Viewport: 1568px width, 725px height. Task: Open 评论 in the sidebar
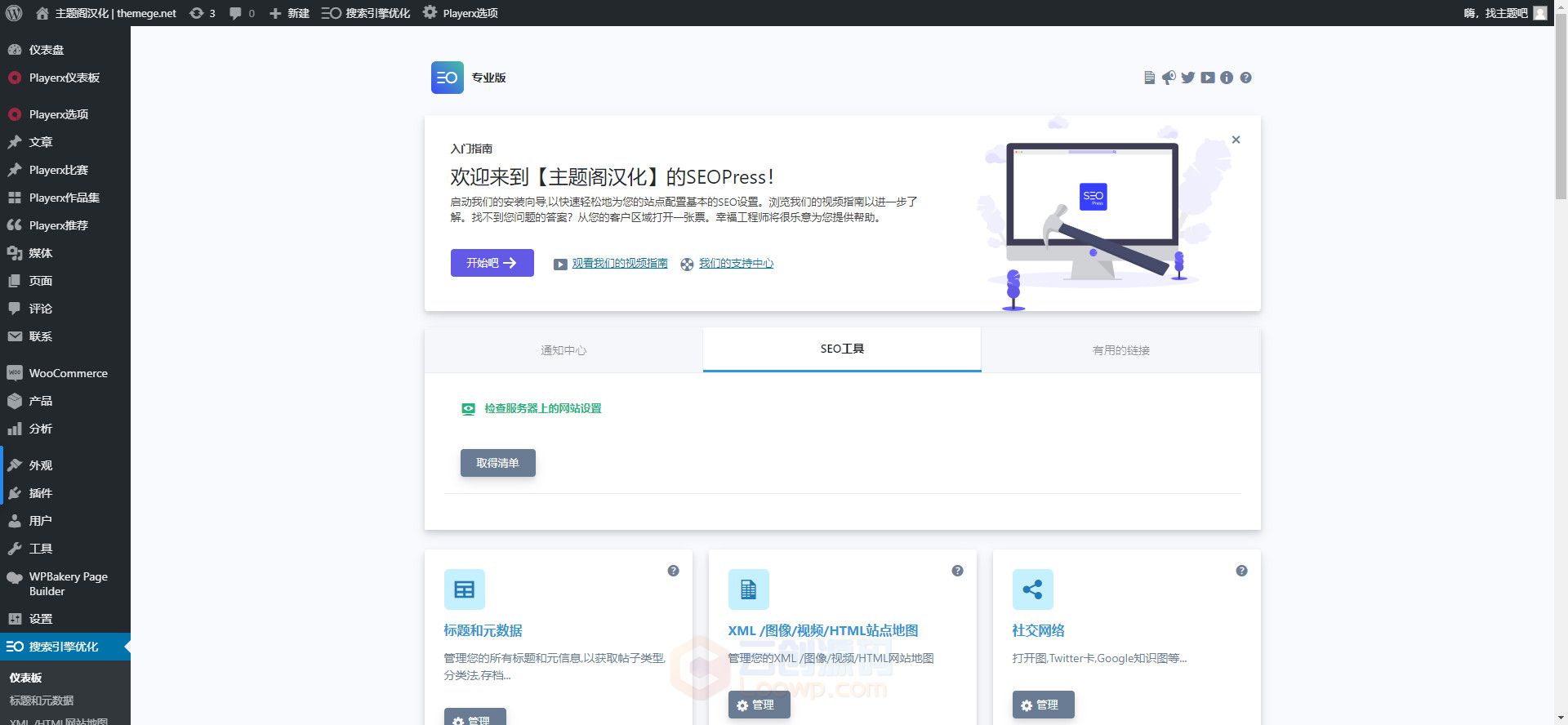pos(65,309)
